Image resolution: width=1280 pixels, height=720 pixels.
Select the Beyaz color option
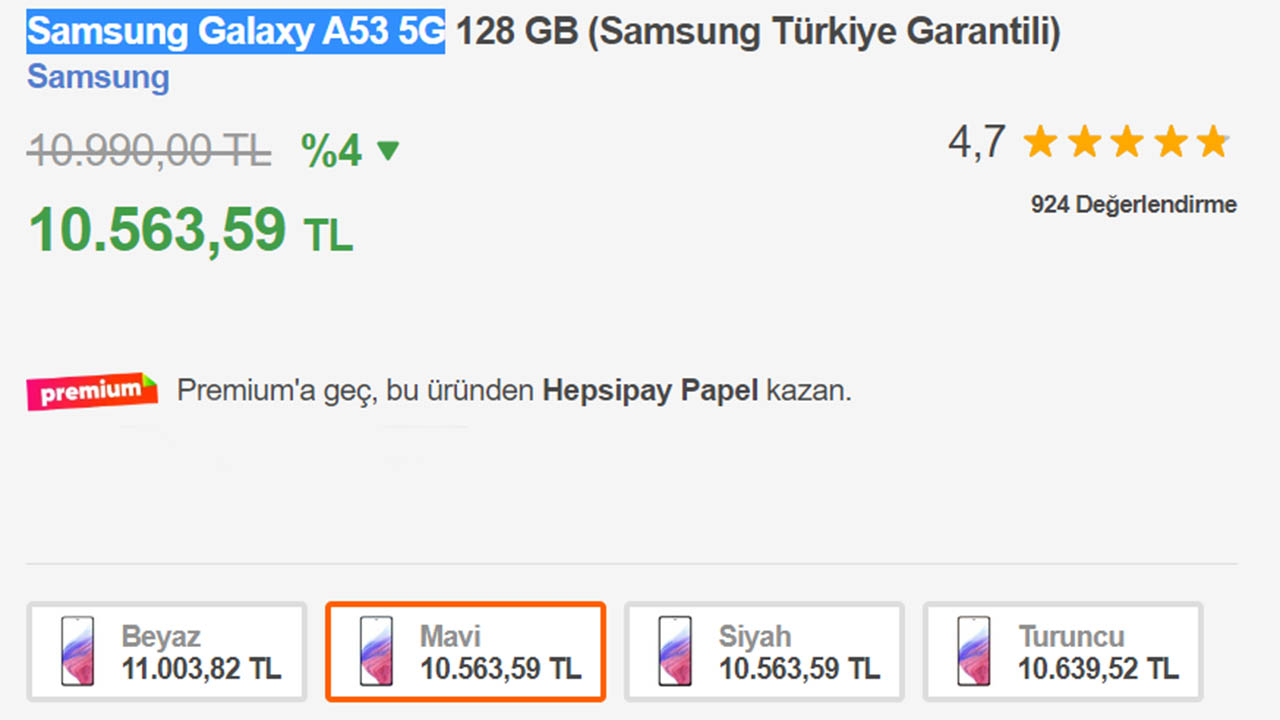(166, 650)
